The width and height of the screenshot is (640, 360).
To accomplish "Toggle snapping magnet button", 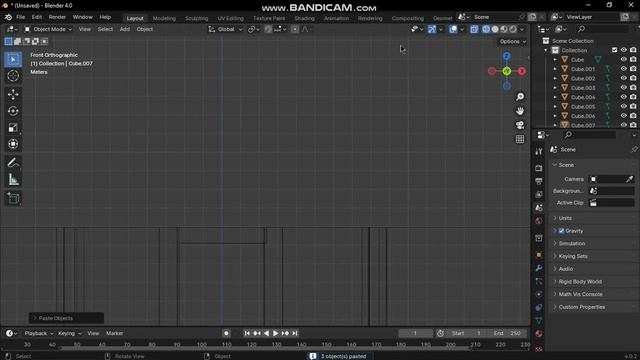I will tap(268, 29).
